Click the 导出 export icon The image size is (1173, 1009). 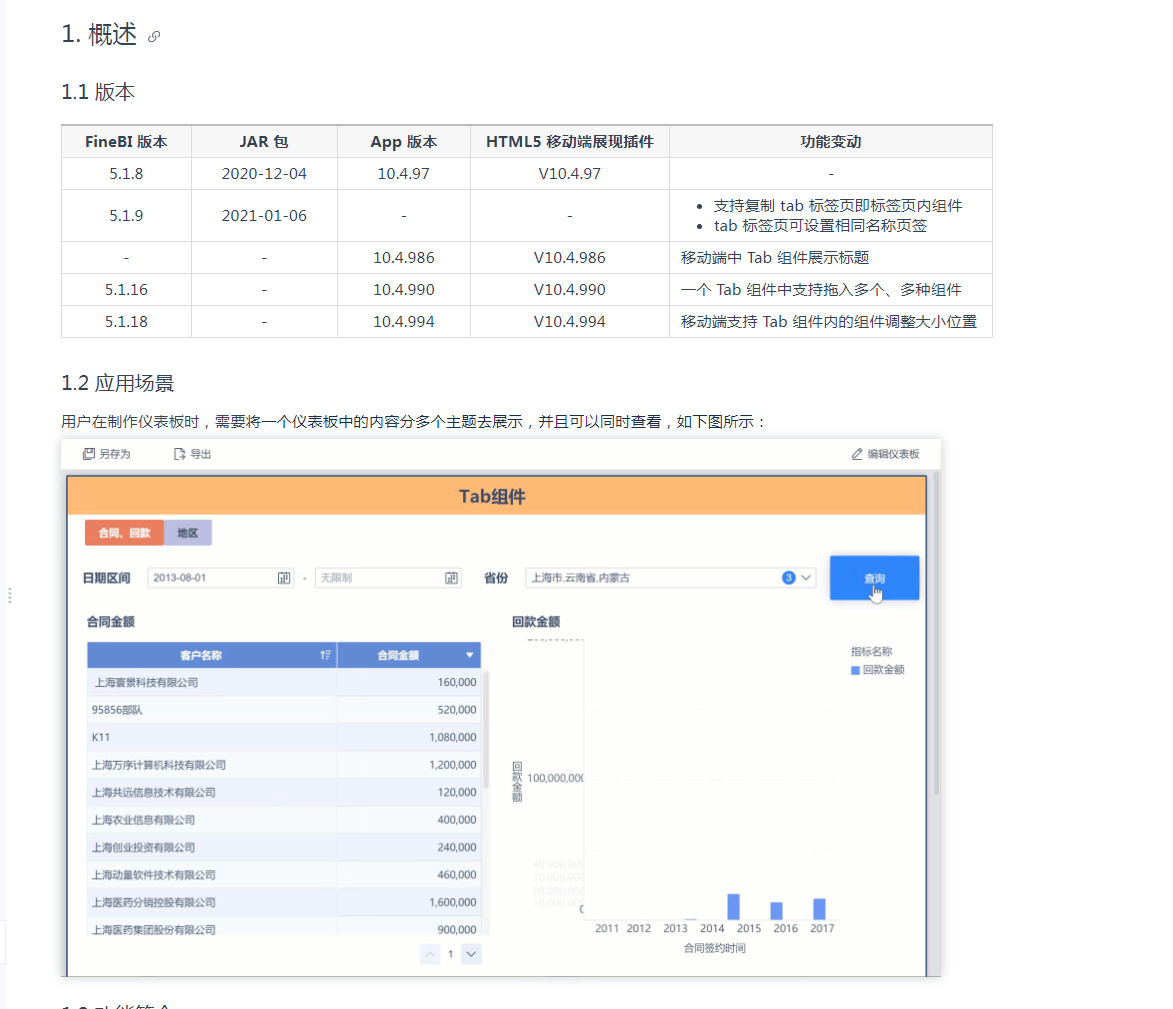click(x=180, y=454)
